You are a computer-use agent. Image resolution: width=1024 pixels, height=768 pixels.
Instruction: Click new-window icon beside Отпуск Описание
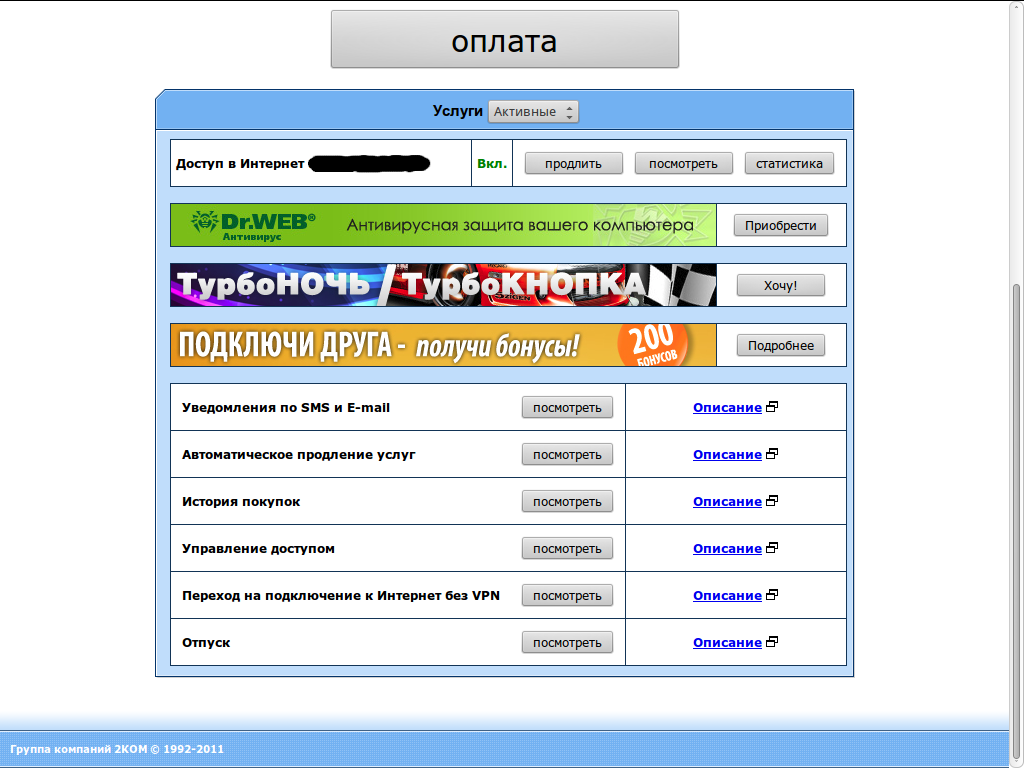[x=772, y=642]
